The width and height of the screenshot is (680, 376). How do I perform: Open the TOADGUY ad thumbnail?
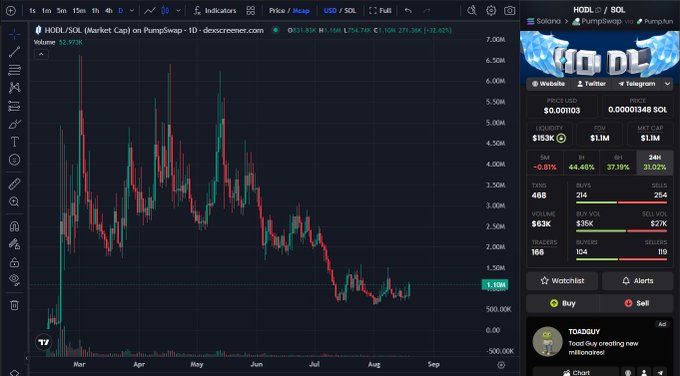pos(547,342)
